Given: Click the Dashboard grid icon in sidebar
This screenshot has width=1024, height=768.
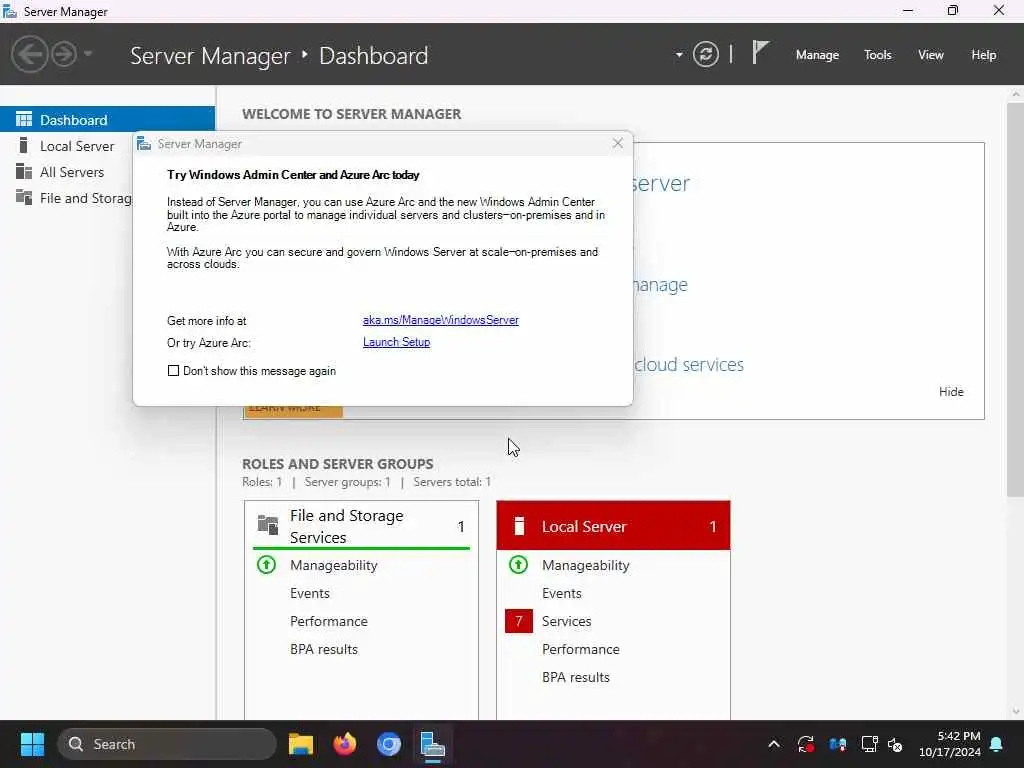Looking at the screenshot, I should point(24,119).
